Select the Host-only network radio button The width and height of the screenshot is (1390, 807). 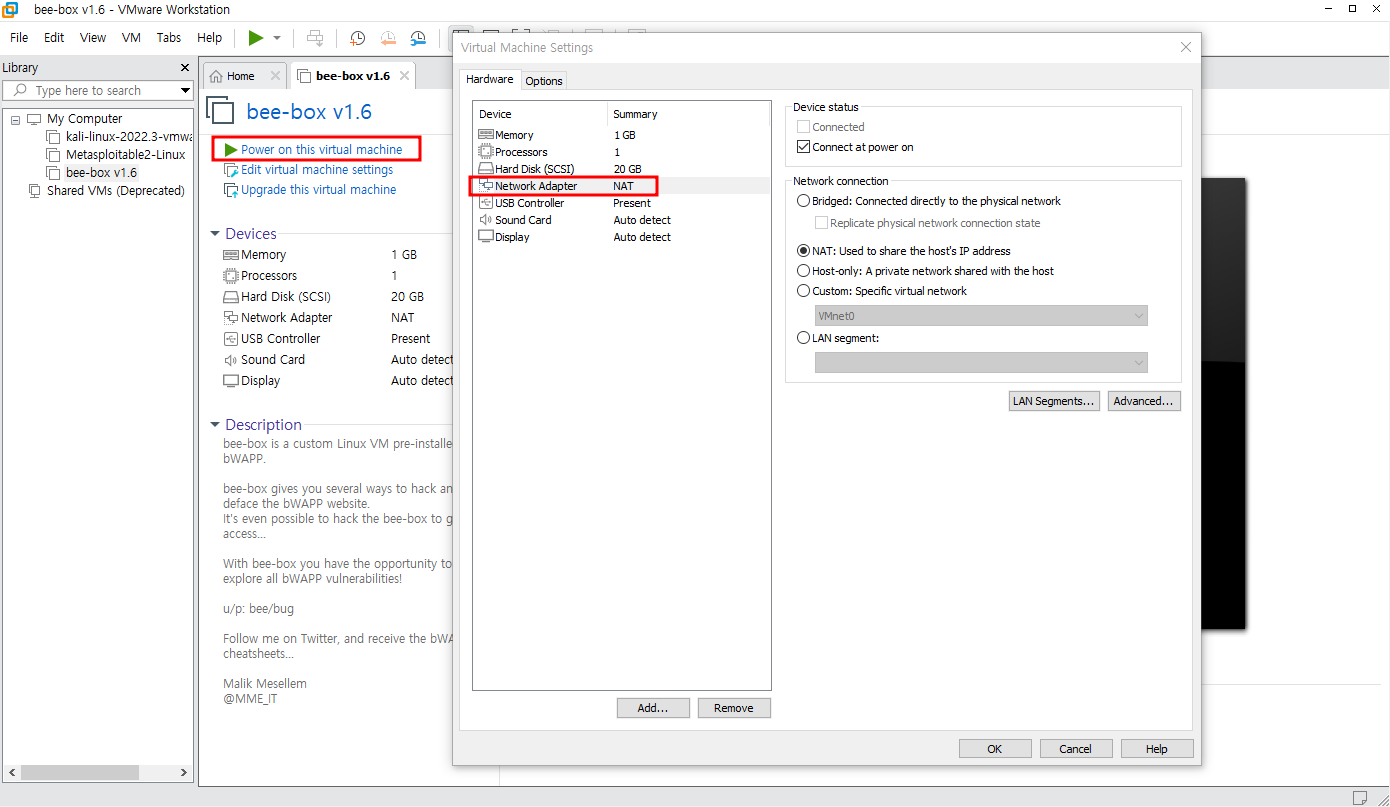point(803,271)
